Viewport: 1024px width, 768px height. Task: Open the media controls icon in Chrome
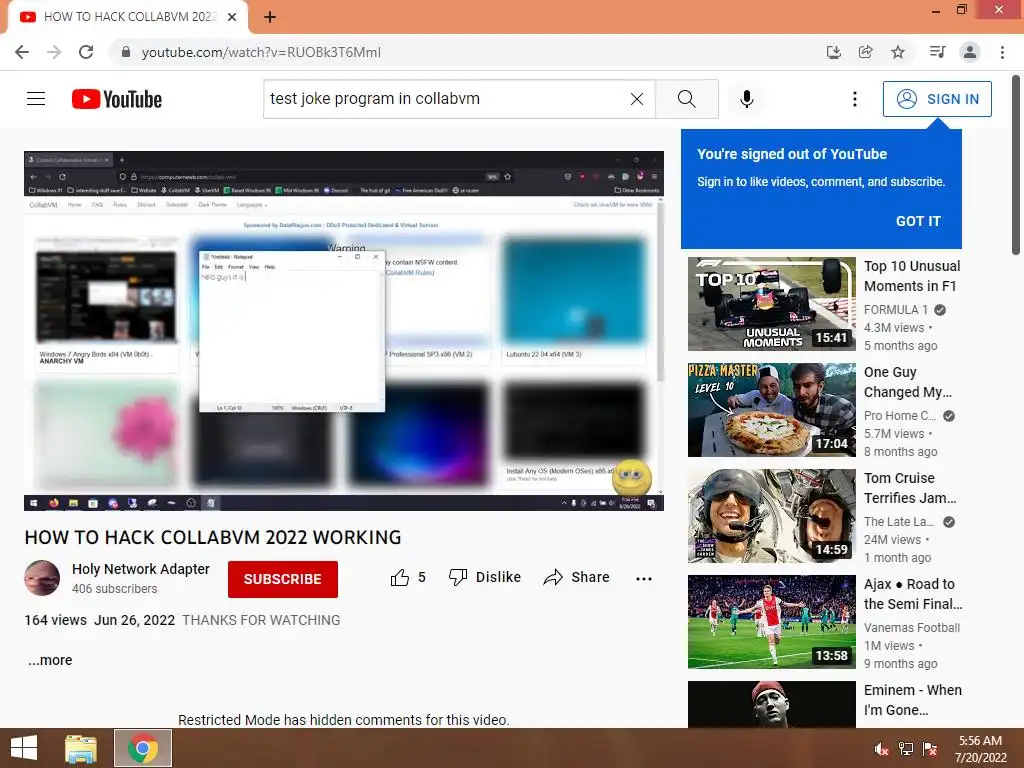pyautogui.click(x=937, y=52)
